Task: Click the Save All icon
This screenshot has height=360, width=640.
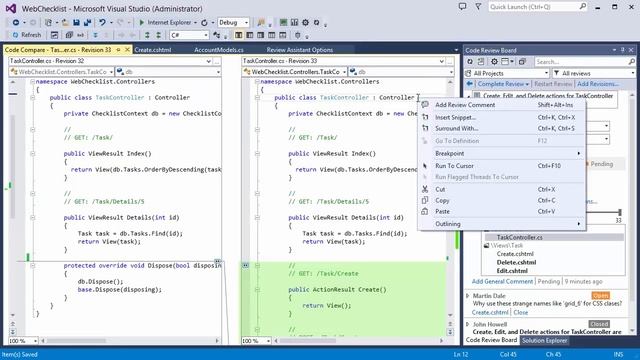Action: pos(87,23)
